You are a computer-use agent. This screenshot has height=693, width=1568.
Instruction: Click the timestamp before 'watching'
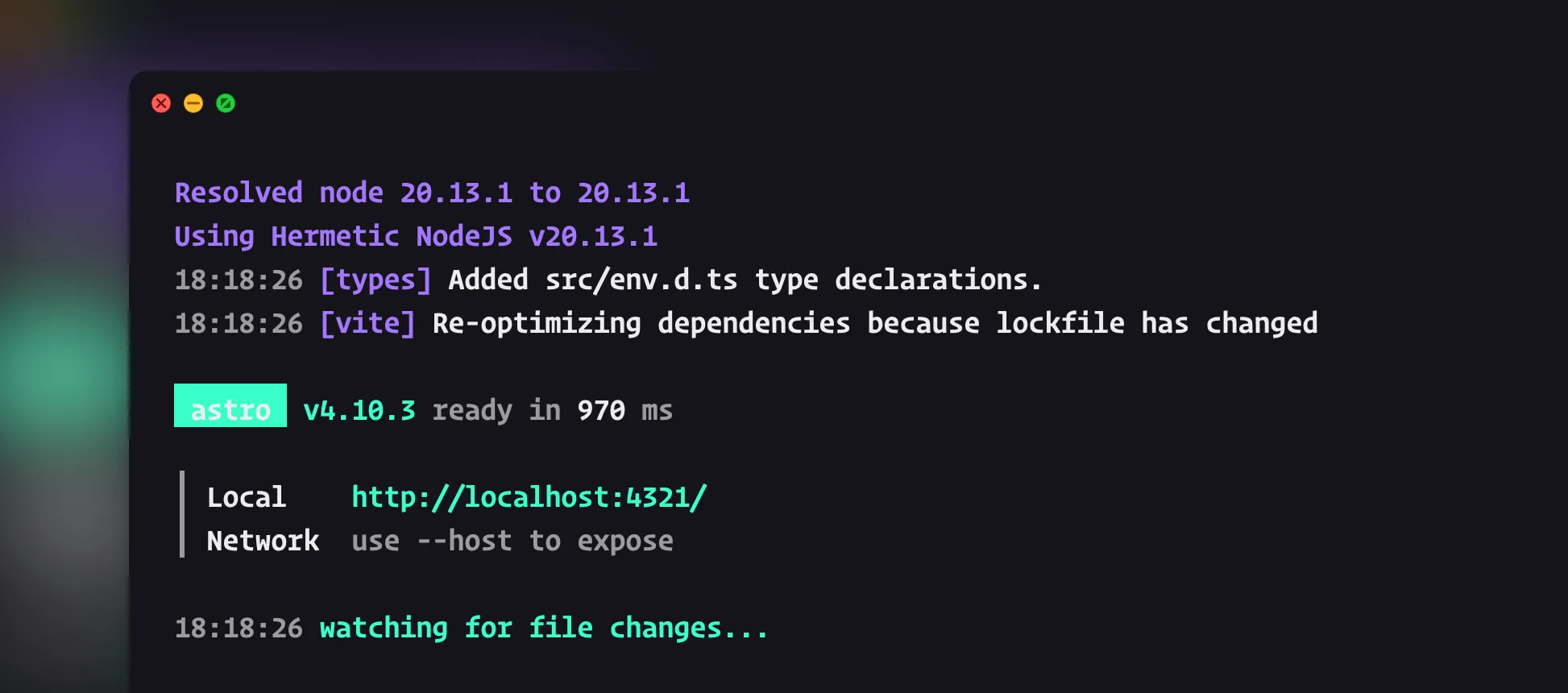coord(239,628)
